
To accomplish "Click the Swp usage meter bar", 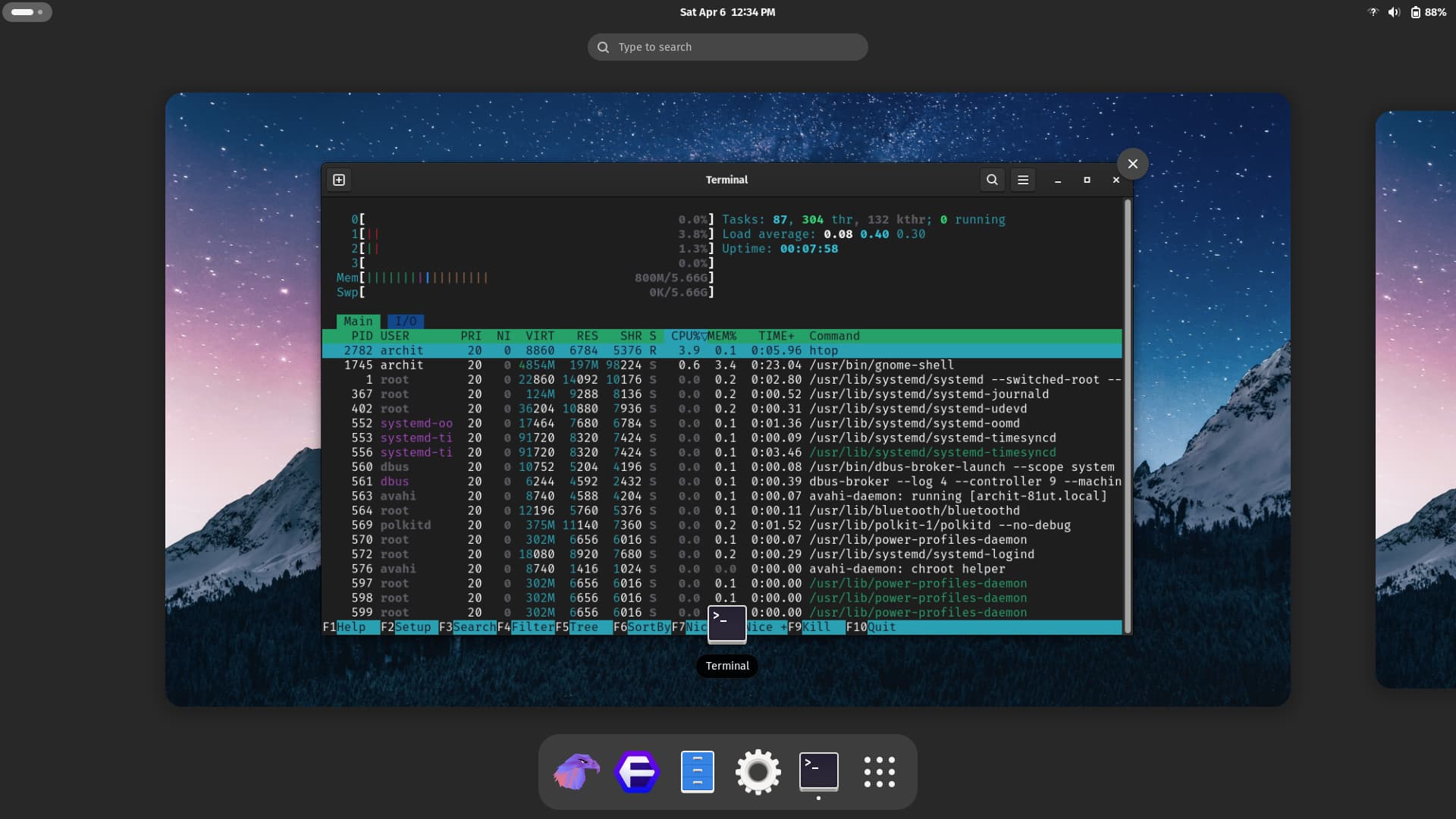I will tap(526, 292).
